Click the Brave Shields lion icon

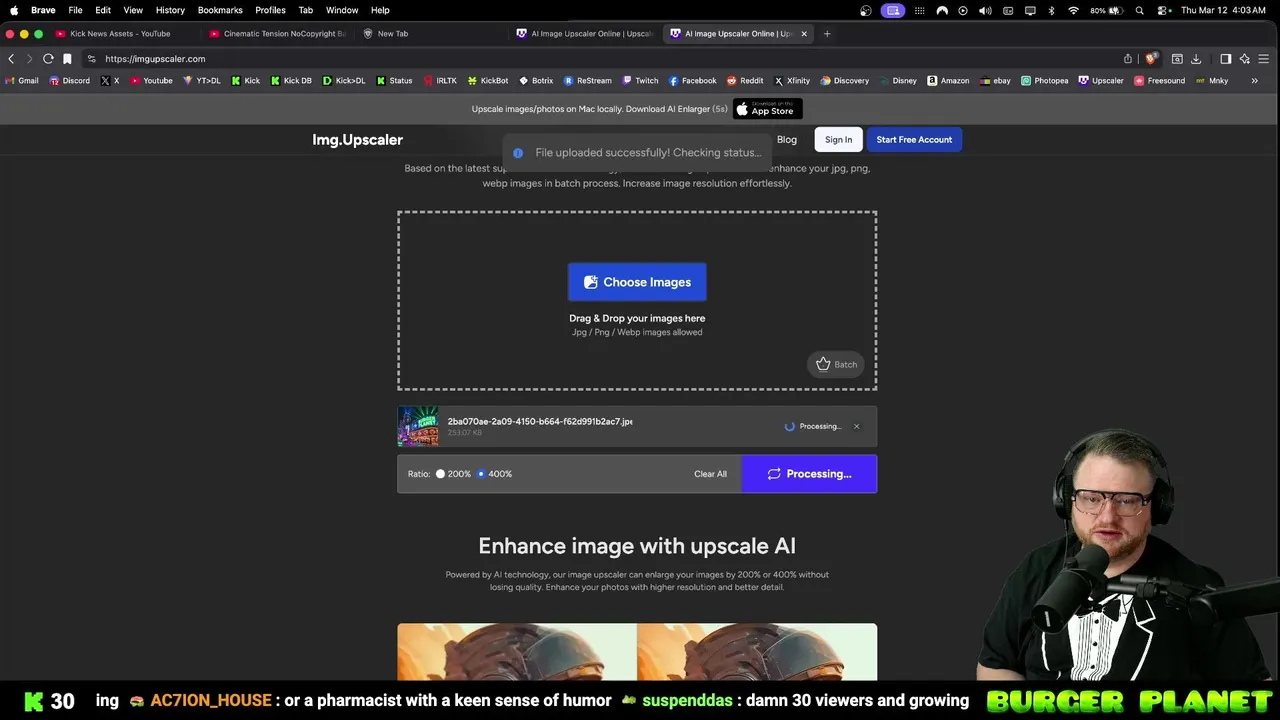[1151, 58]
